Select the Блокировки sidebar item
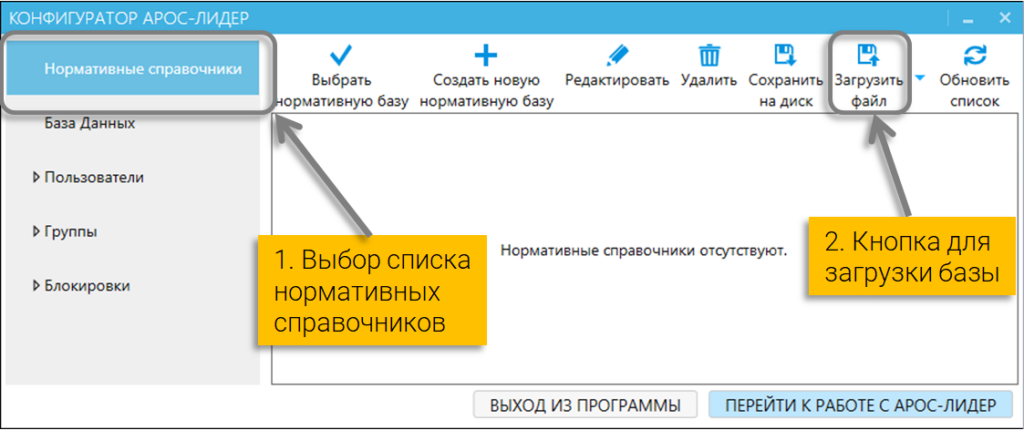 (87, 286)
